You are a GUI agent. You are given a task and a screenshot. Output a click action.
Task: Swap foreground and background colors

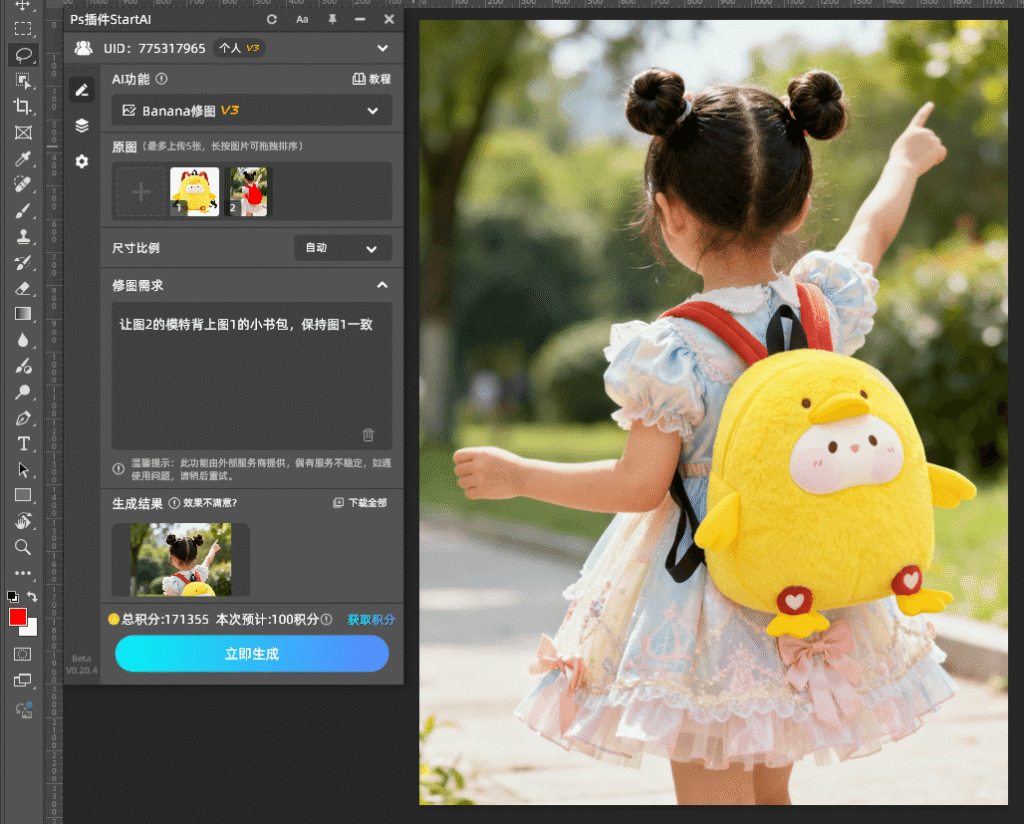[32, 597]
